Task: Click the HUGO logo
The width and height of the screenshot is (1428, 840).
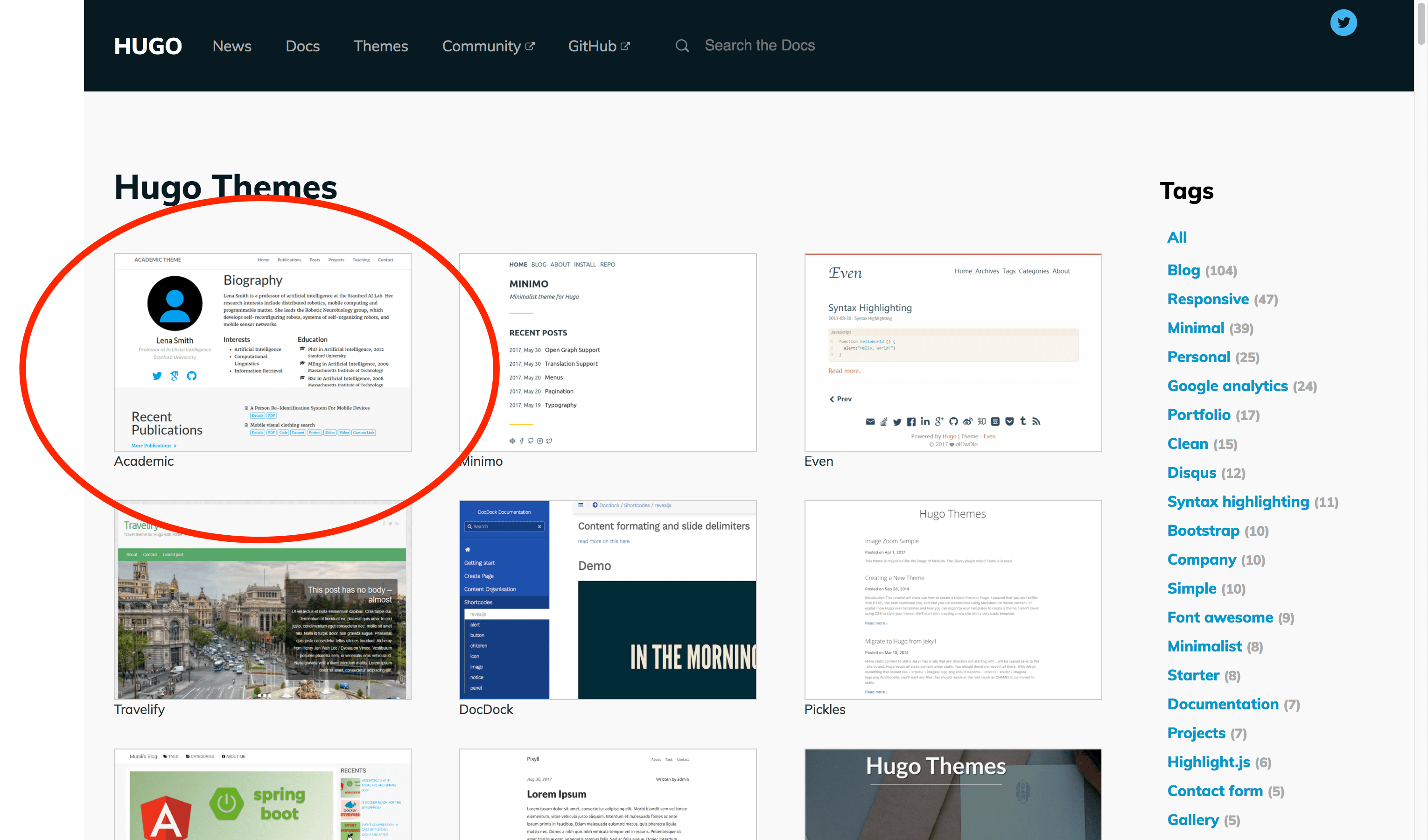Action: (148, 46)
